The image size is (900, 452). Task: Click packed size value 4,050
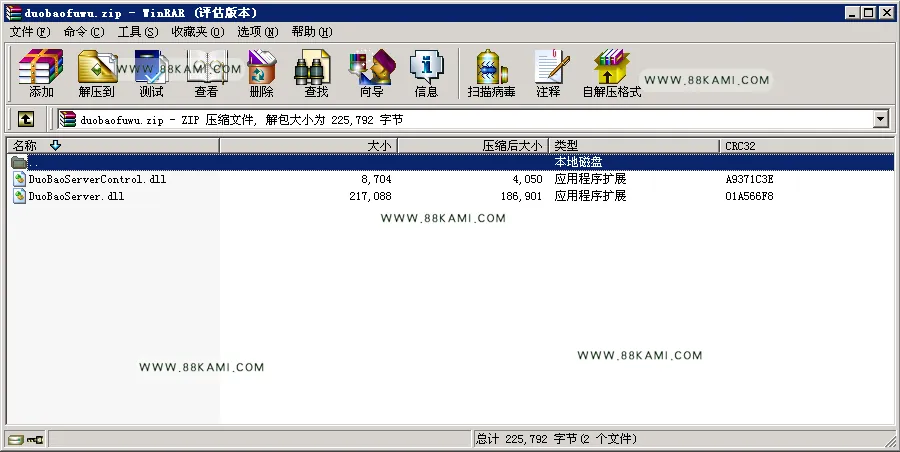pyautogui.click(x=527, y=180)
